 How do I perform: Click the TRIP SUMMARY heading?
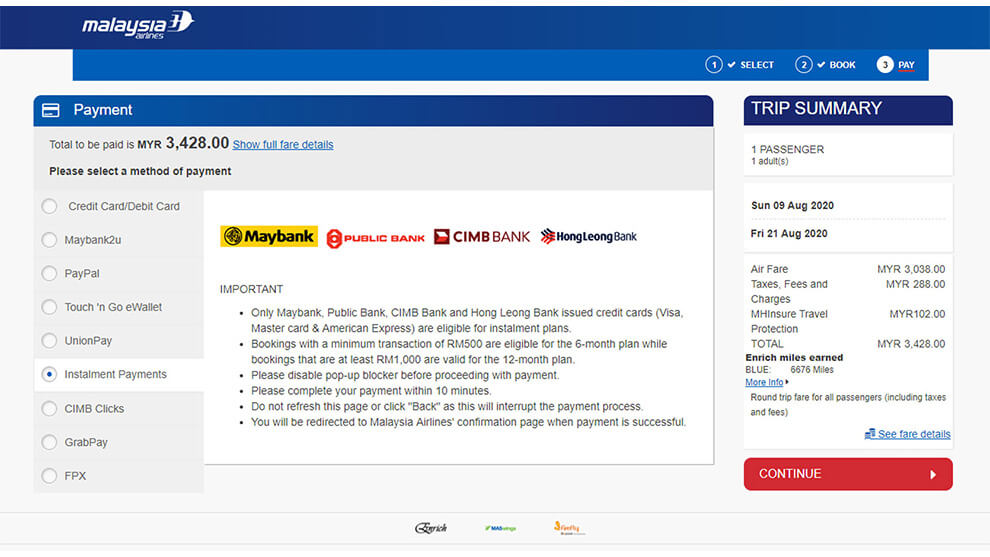816,109
